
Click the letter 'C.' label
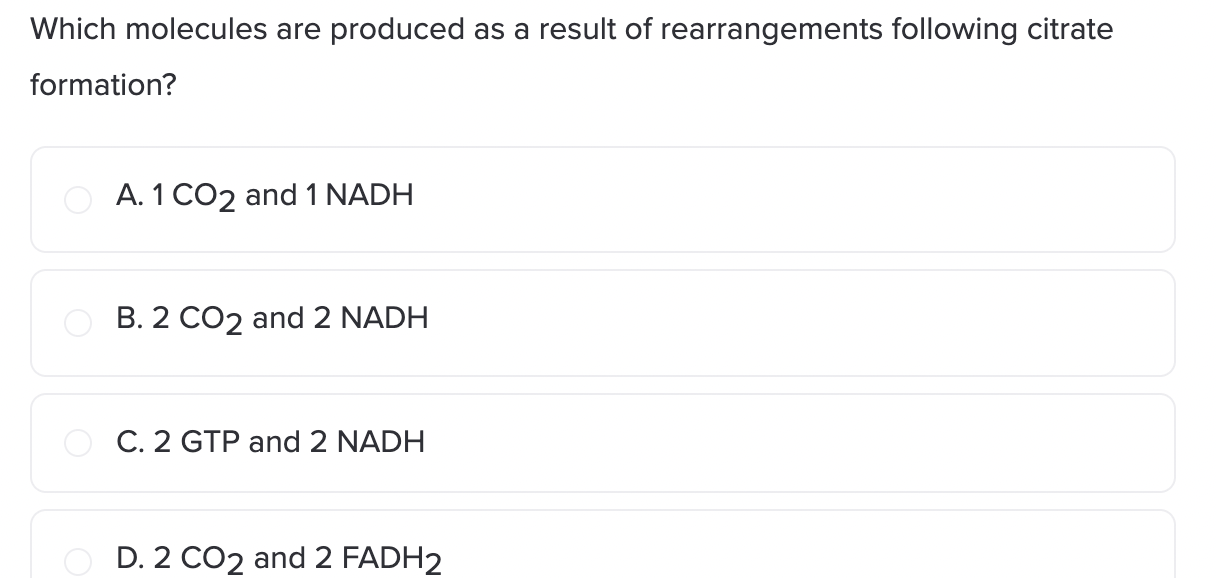129,441
